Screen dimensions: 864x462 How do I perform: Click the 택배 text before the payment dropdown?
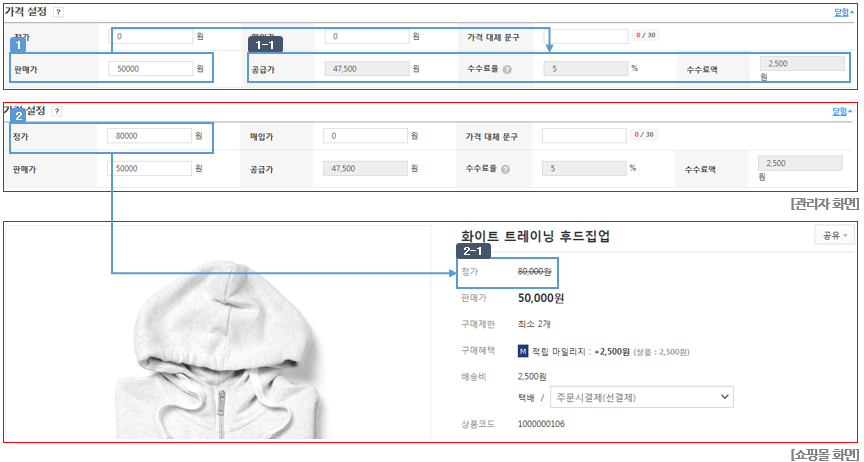[x=526, y=397]
